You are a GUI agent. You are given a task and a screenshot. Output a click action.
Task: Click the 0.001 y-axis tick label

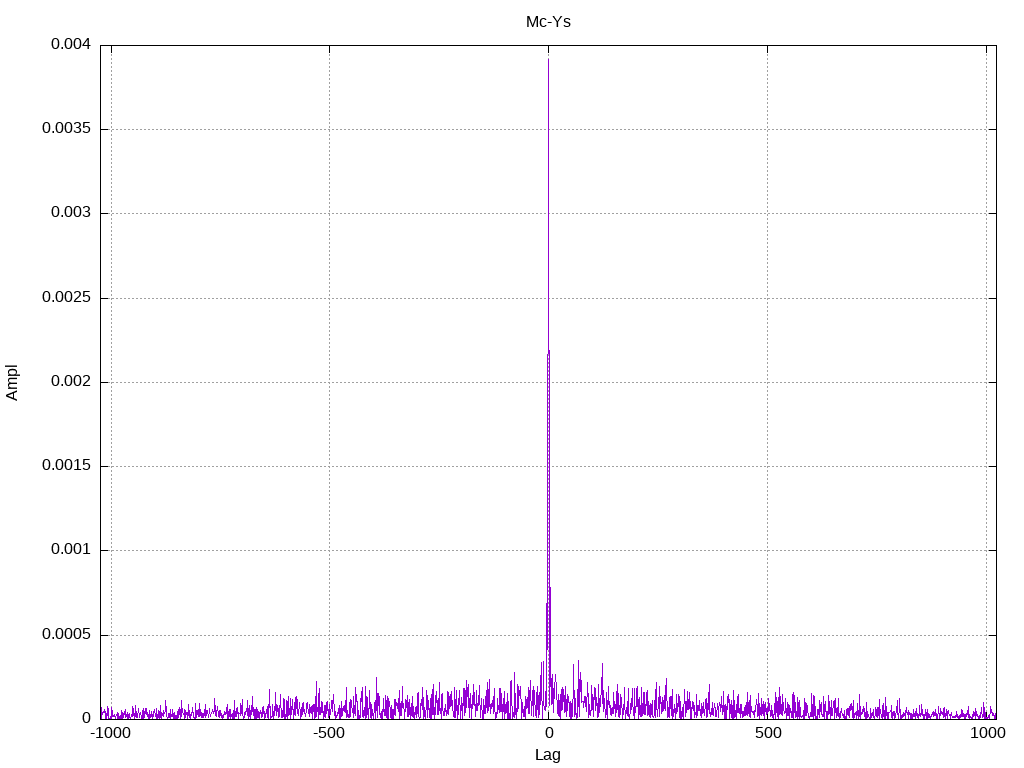coord(71,549)
